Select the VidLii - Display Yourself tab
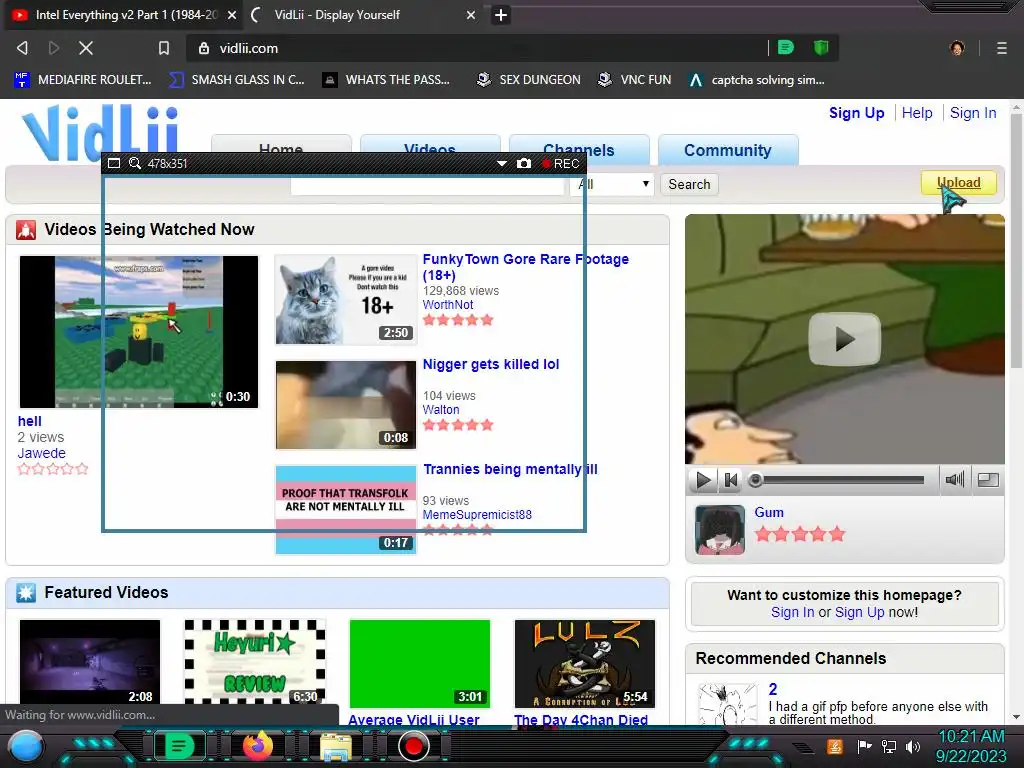 362,14
